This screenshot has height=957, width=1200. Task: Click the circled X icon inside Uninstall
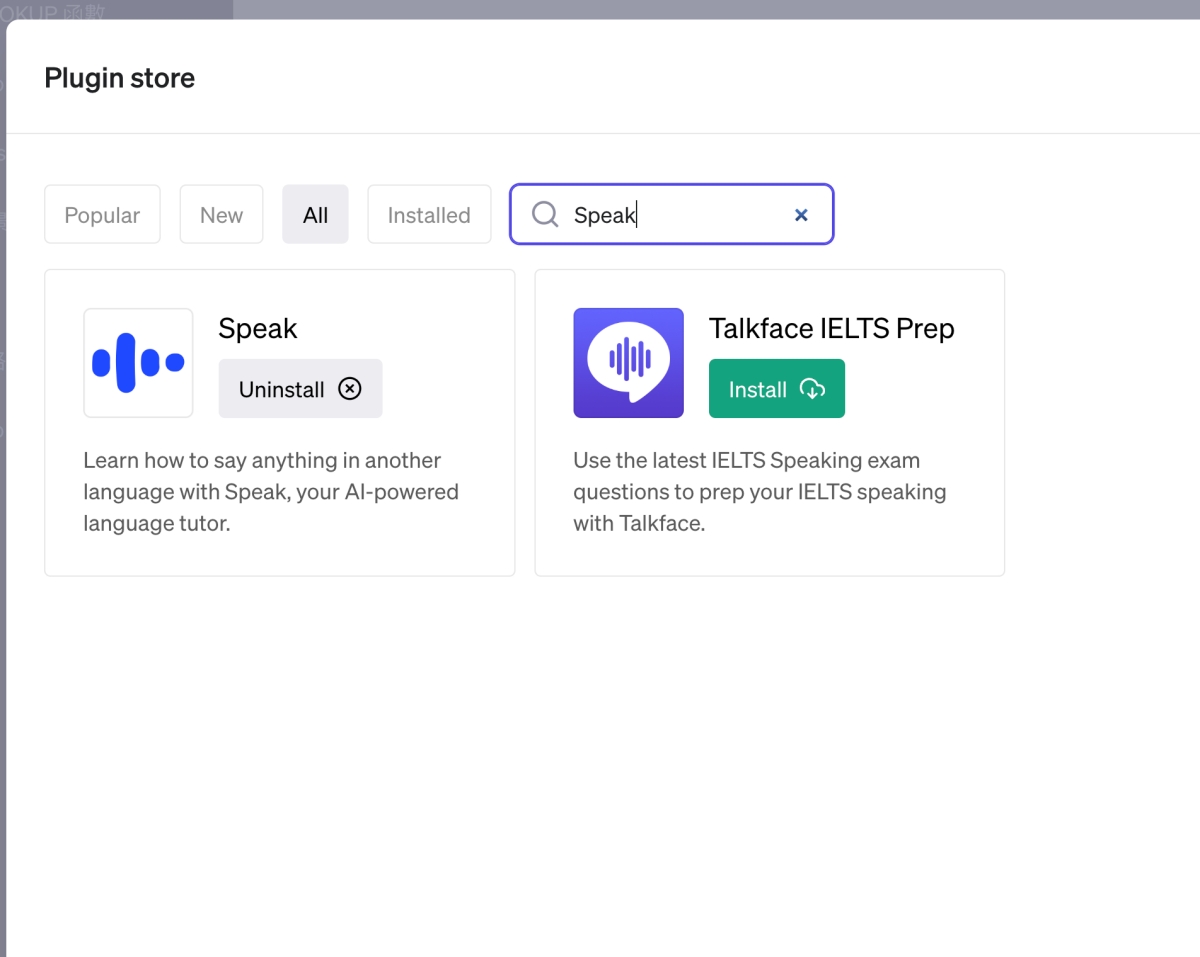(349, 389)
